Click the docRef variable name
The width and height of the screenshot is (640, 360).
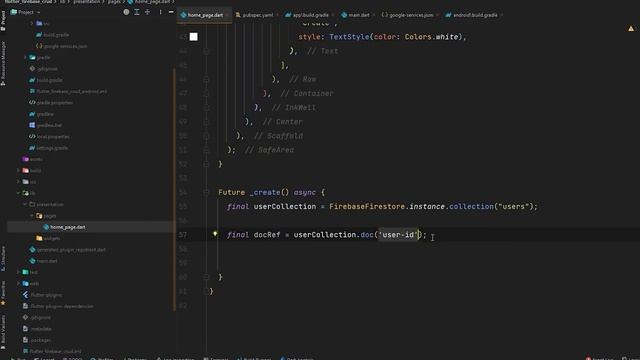click(x=267, y=235)
